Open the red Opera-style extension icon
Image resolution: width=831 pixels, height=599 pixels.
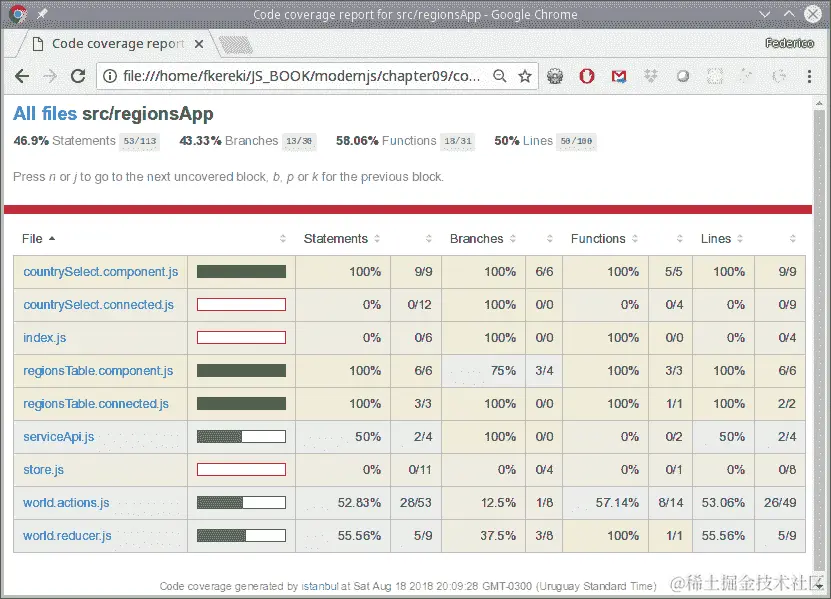point(587,76)
